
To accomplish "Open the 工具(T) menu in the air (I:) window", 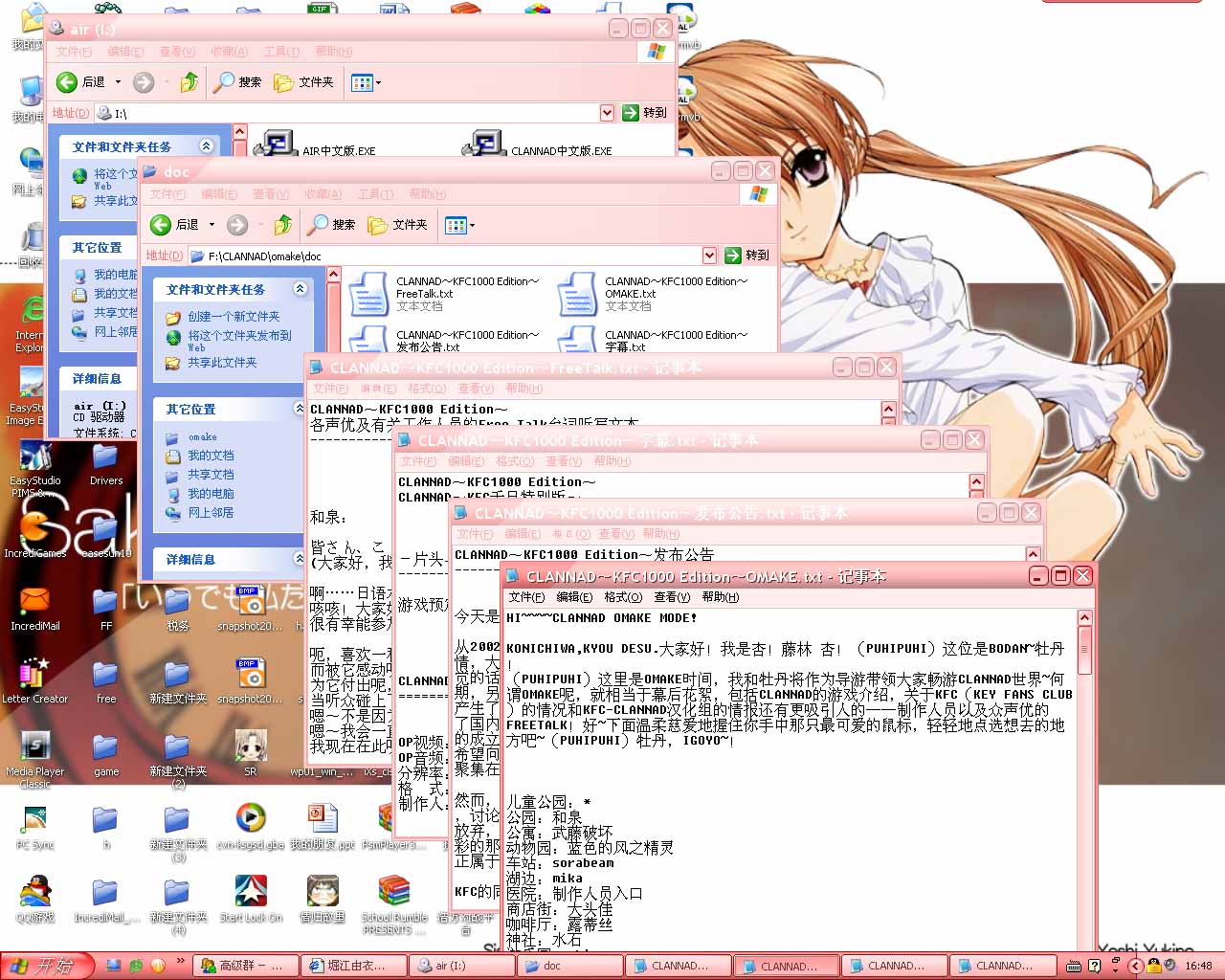I will tap(281, 52).
